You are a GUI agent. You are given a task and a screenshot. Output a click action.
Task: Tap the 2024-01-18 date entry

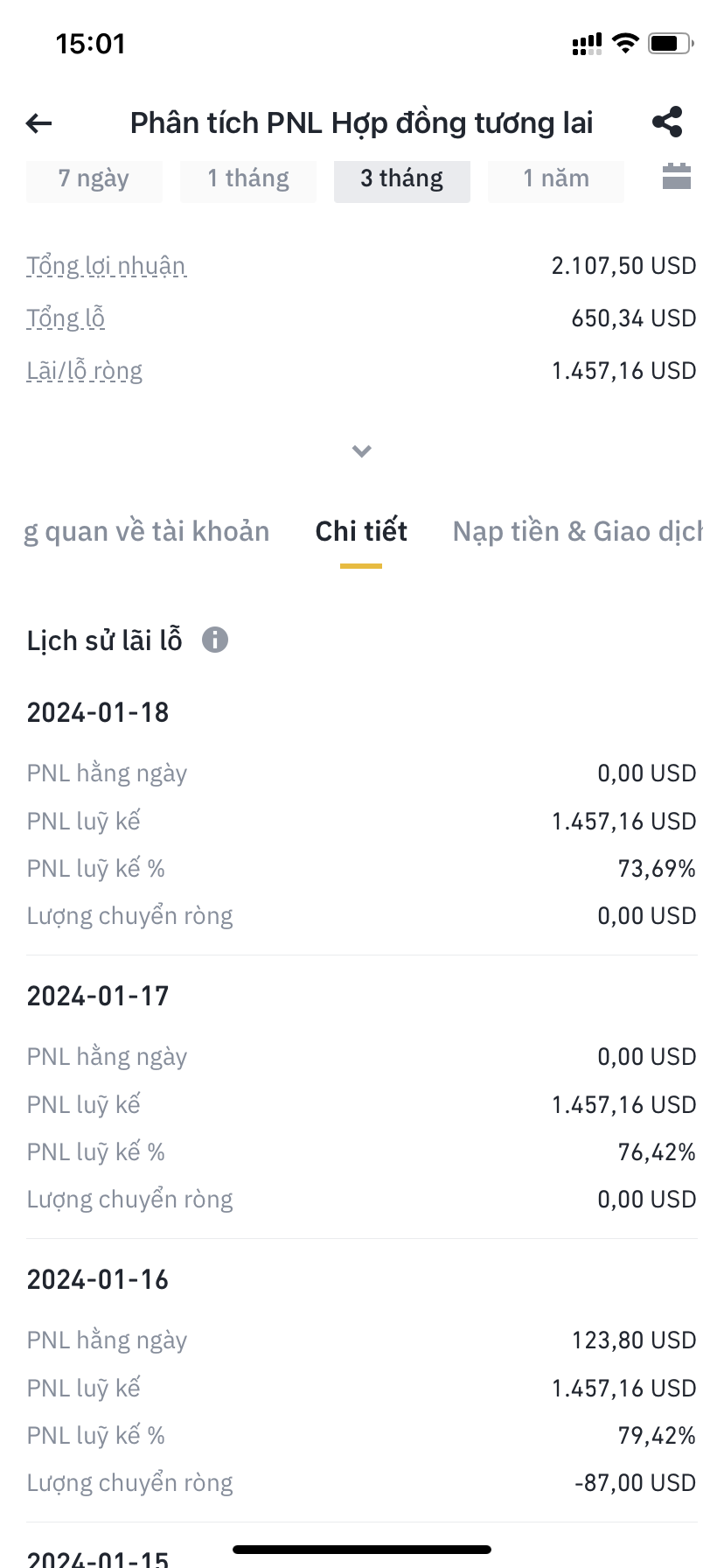click(x=98, y=713)
